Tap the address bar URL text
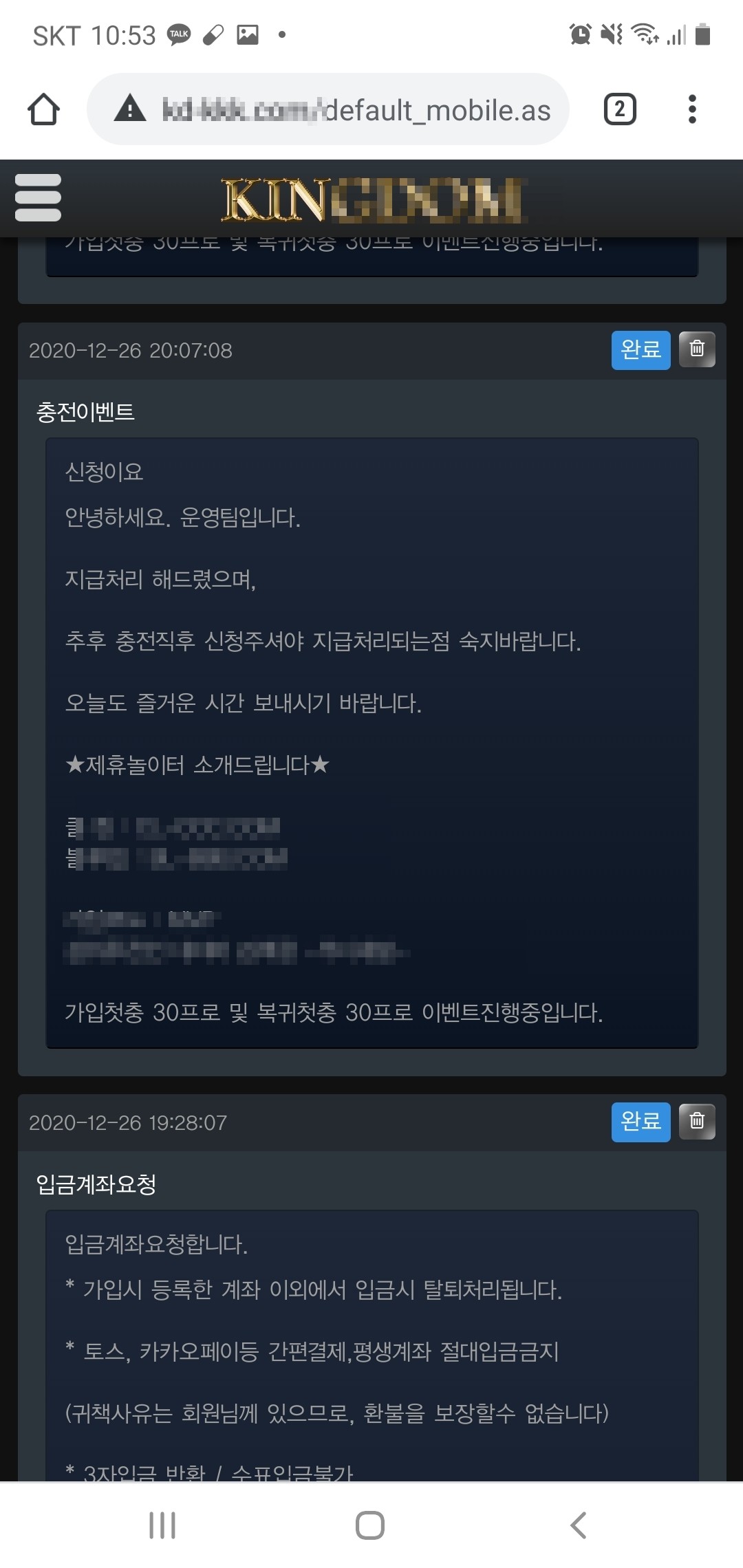 (356, 110)
